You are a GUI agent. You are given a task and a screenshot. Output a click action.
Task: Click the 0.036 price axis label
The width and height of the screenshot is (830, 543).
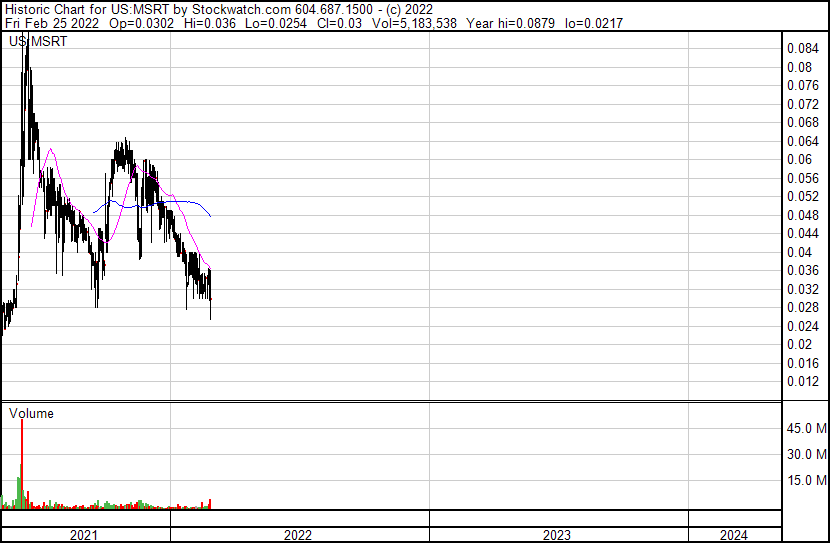803,271
